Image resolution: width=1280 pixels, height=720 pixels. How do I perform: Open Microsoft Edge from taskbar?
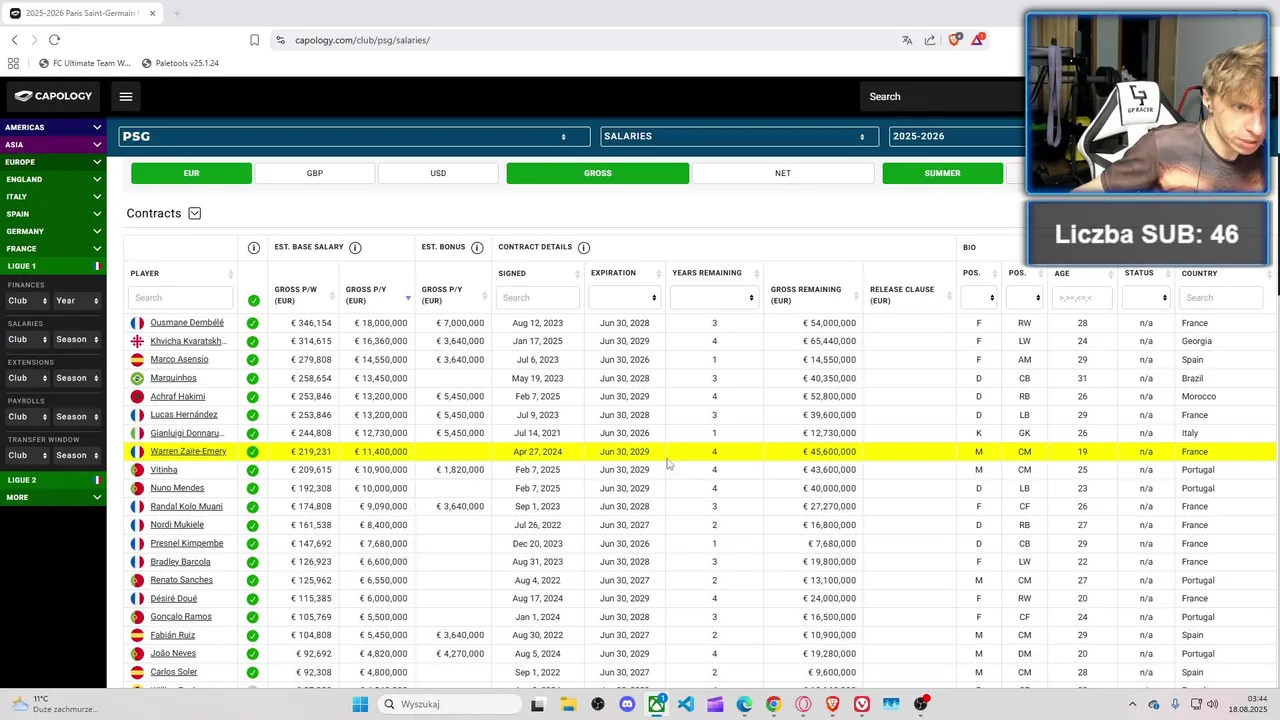(744, 704)
